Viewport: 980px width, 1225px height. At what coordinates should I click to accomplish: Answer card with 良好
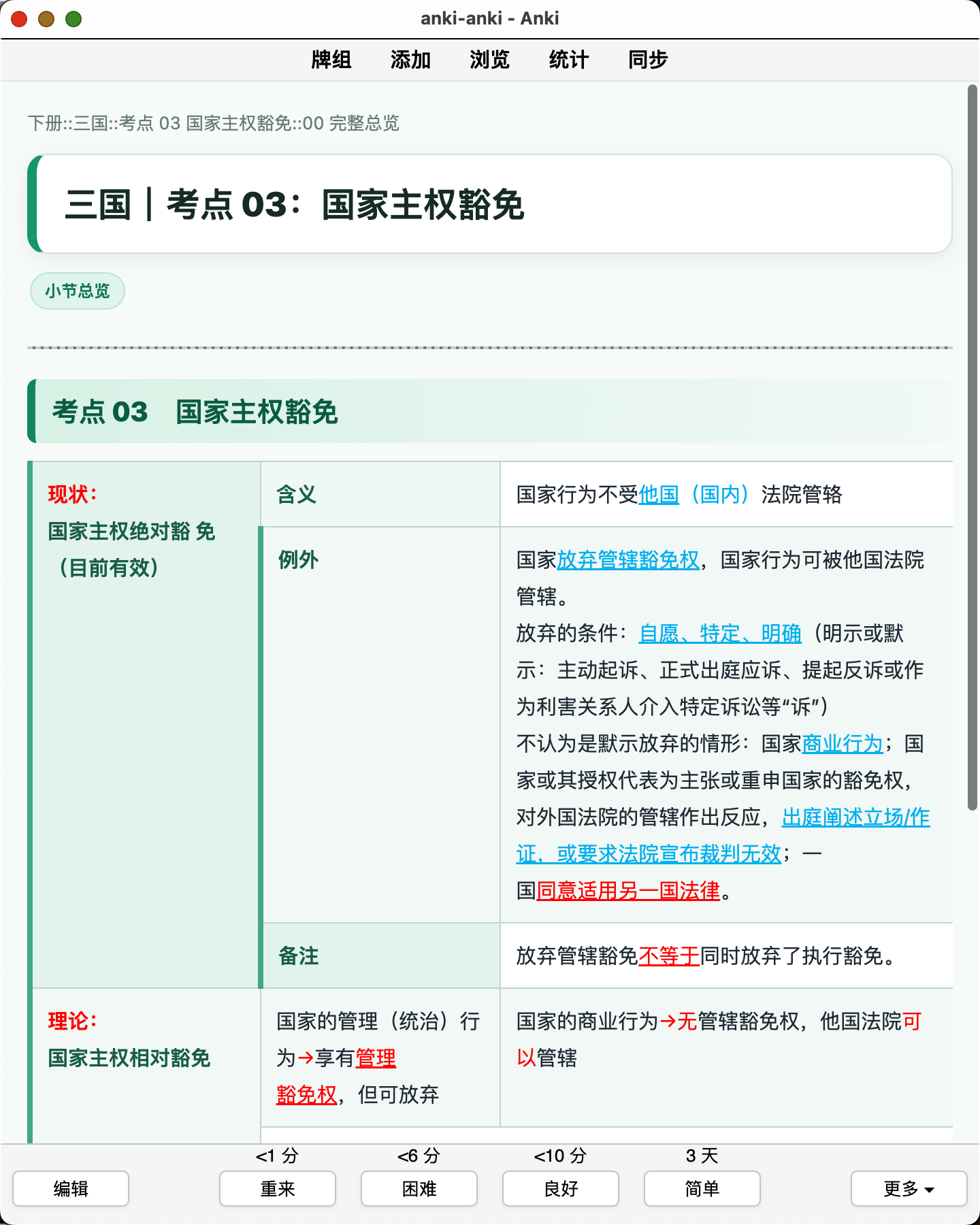click(561, 1188)
